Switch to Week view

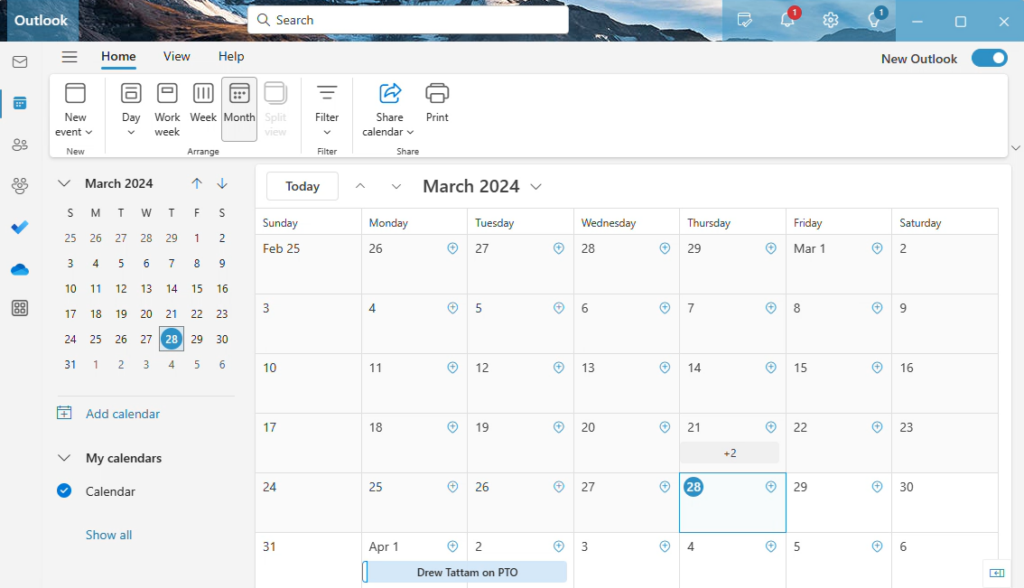[x=203, y=102]
